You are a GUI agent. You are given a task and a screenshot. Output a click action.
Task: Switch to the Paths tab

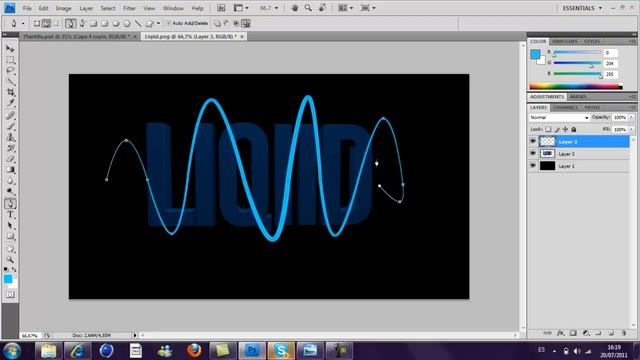coord(592,107)
